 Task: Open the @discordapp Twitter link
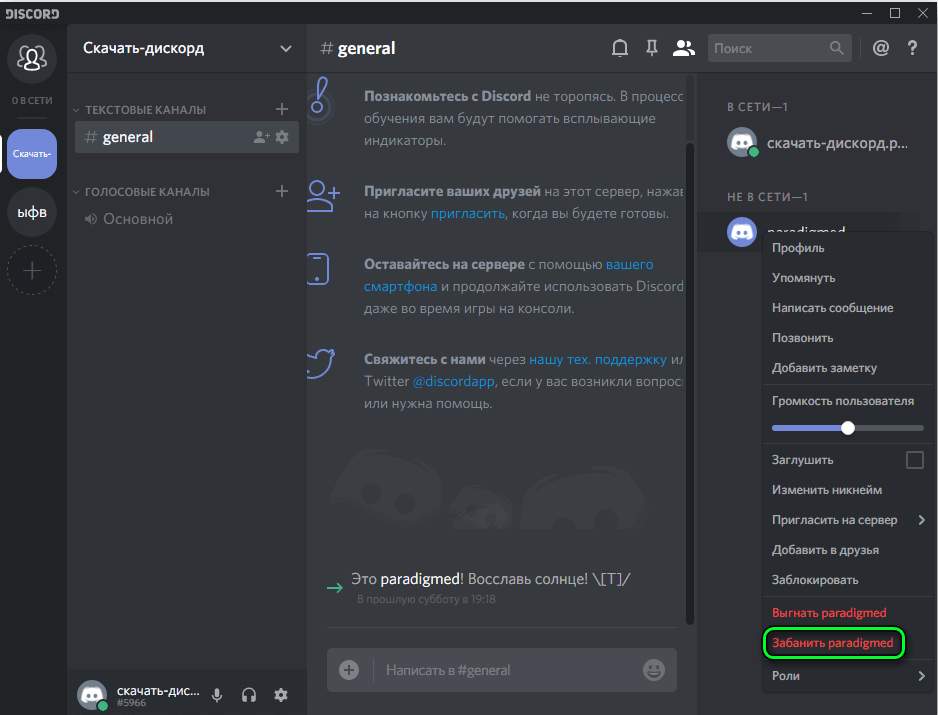pos(453,381)
